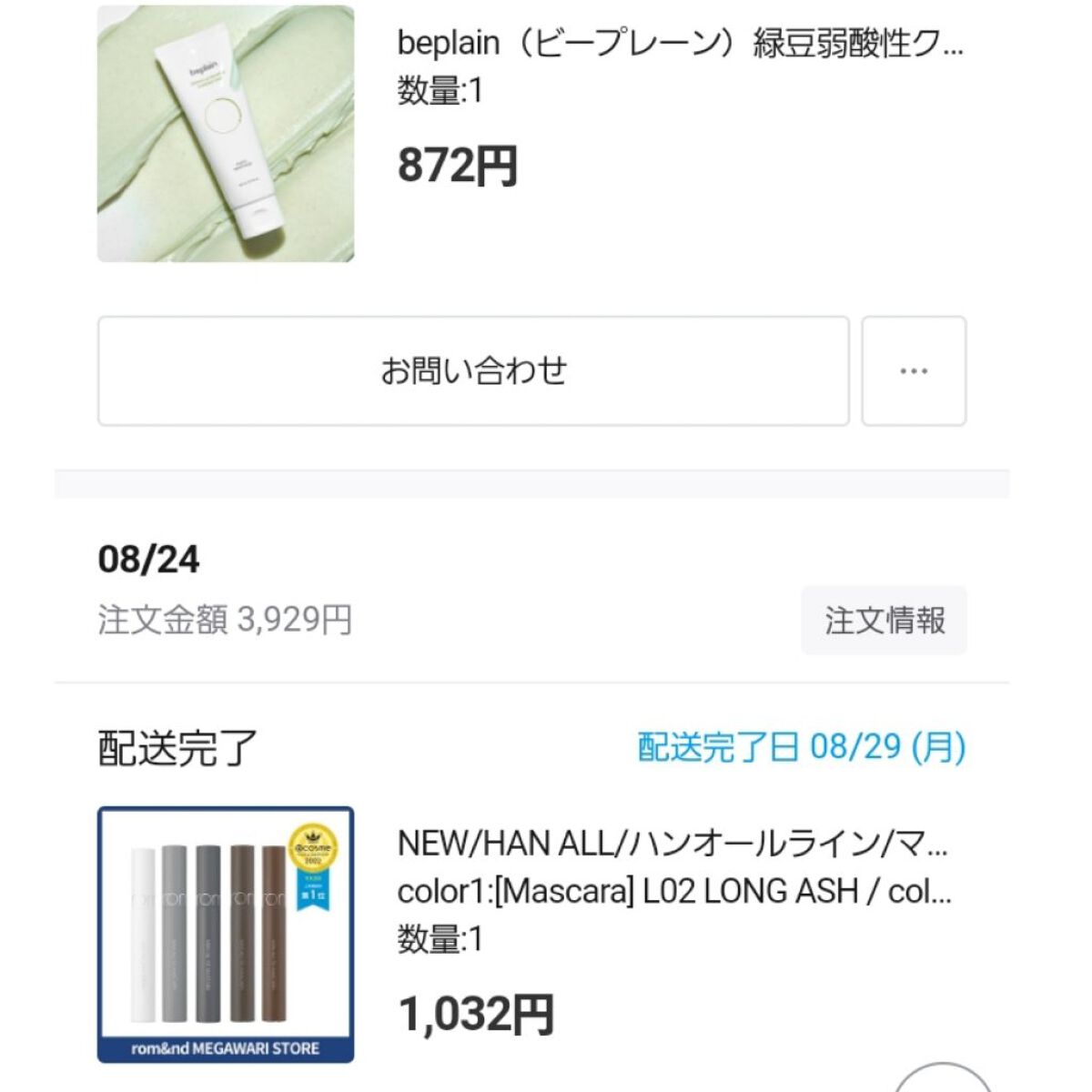Click the rom&nd MEGAWARI STORE banner label

[226, 1048]
